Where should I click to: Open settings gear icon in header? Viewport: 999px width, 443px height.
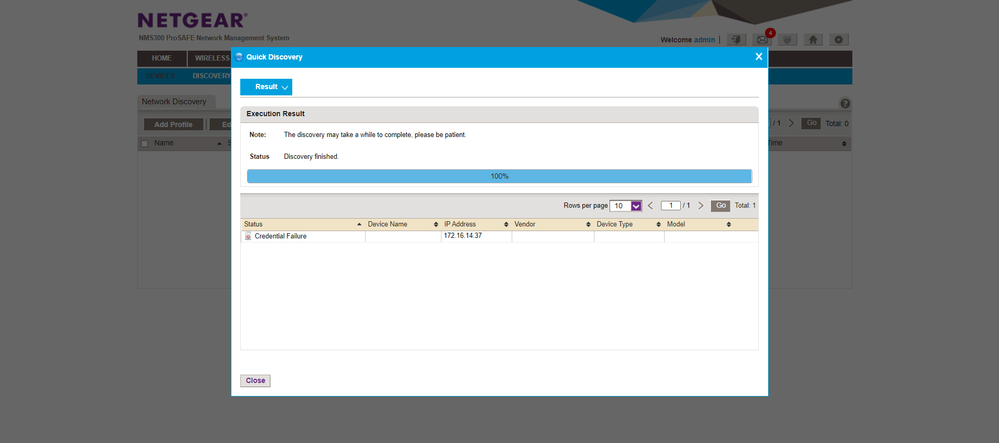tap(839, 40)
